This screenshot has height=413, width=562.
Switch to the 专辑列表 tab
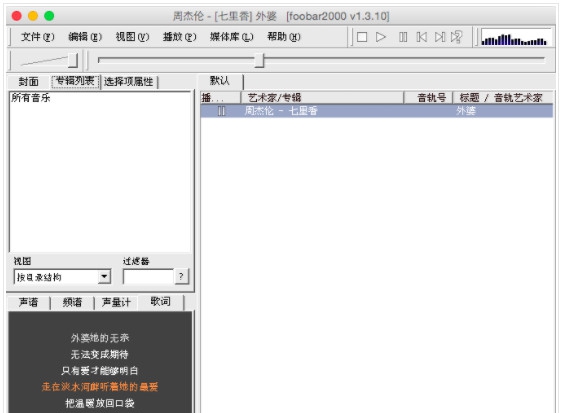pos(75,81)
